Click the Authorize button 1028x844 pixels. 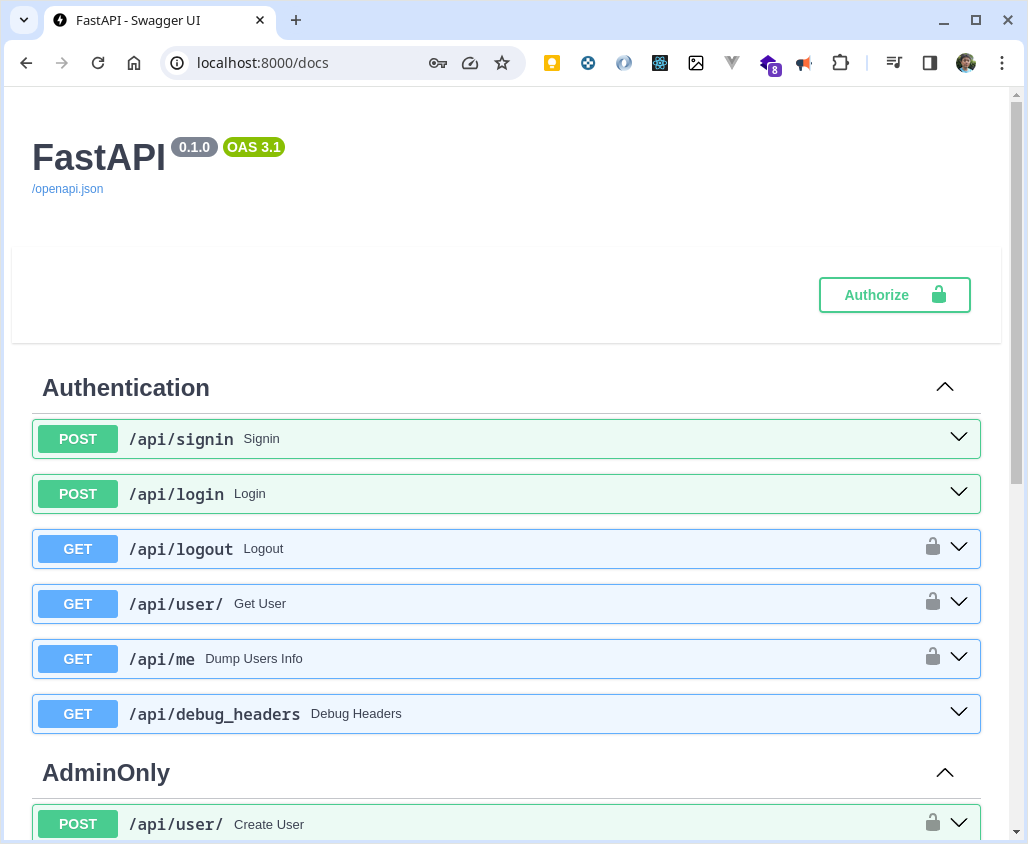pyautogui.click(x=894, y=295)
